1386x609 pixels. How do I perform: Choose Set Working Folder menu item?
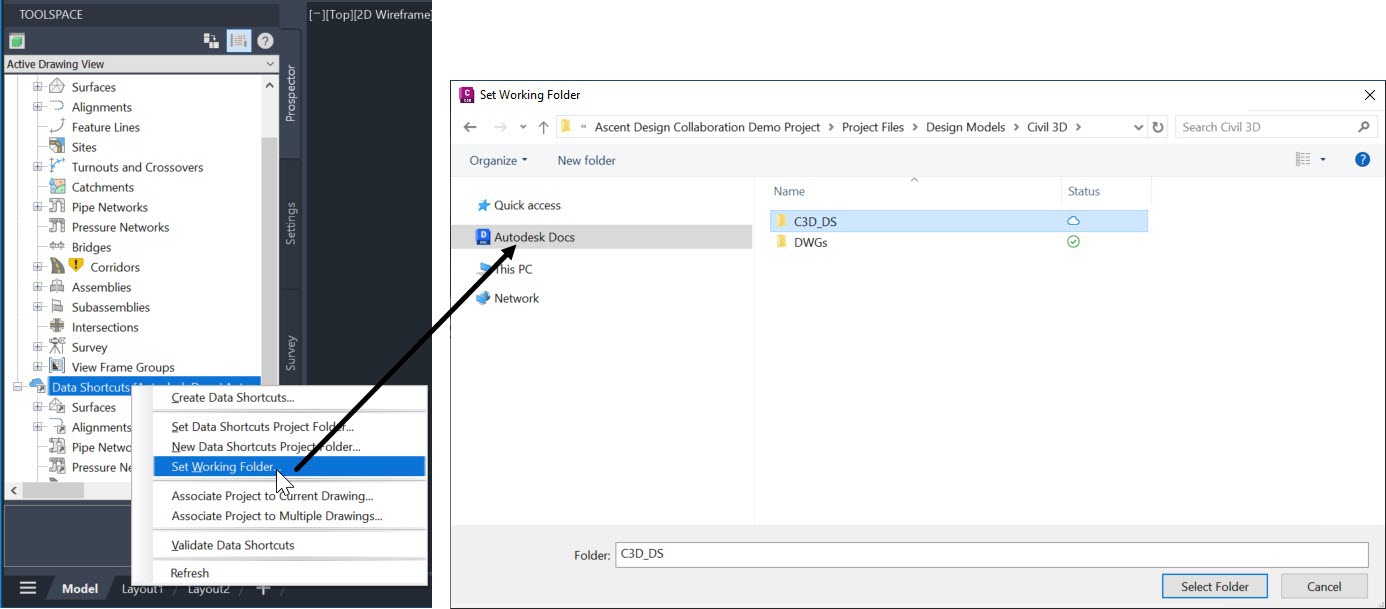(x=289, y=467)
